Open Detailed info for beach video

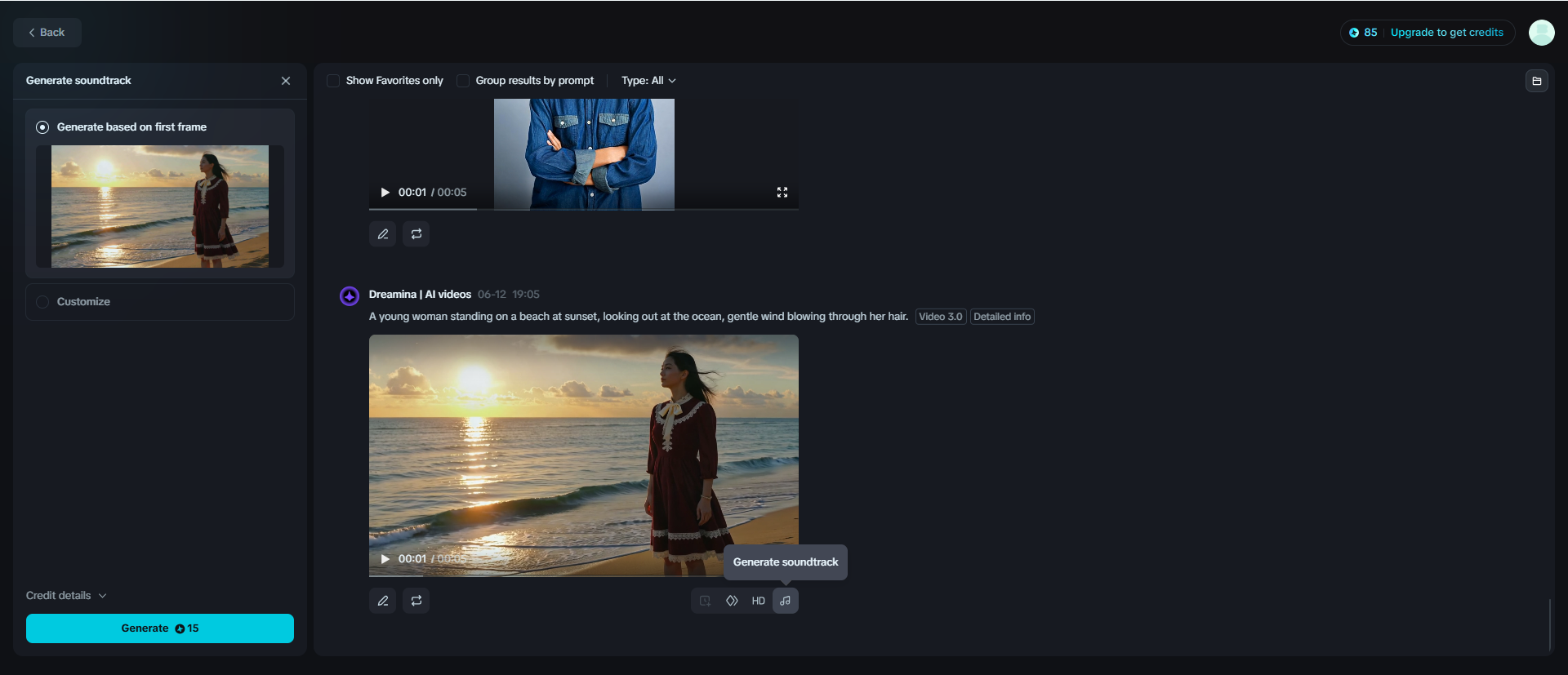click(x=1002, y=317)
